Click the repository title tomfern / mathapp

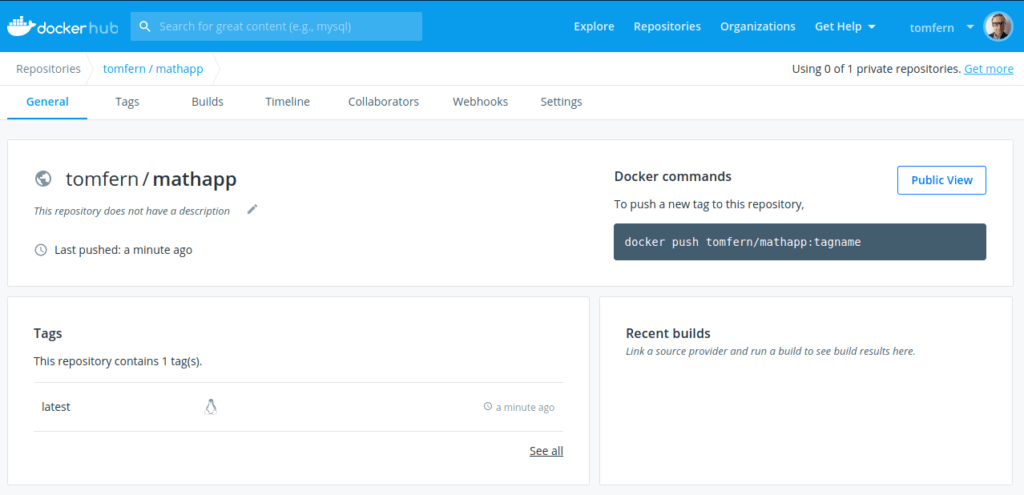coord(151,179)
